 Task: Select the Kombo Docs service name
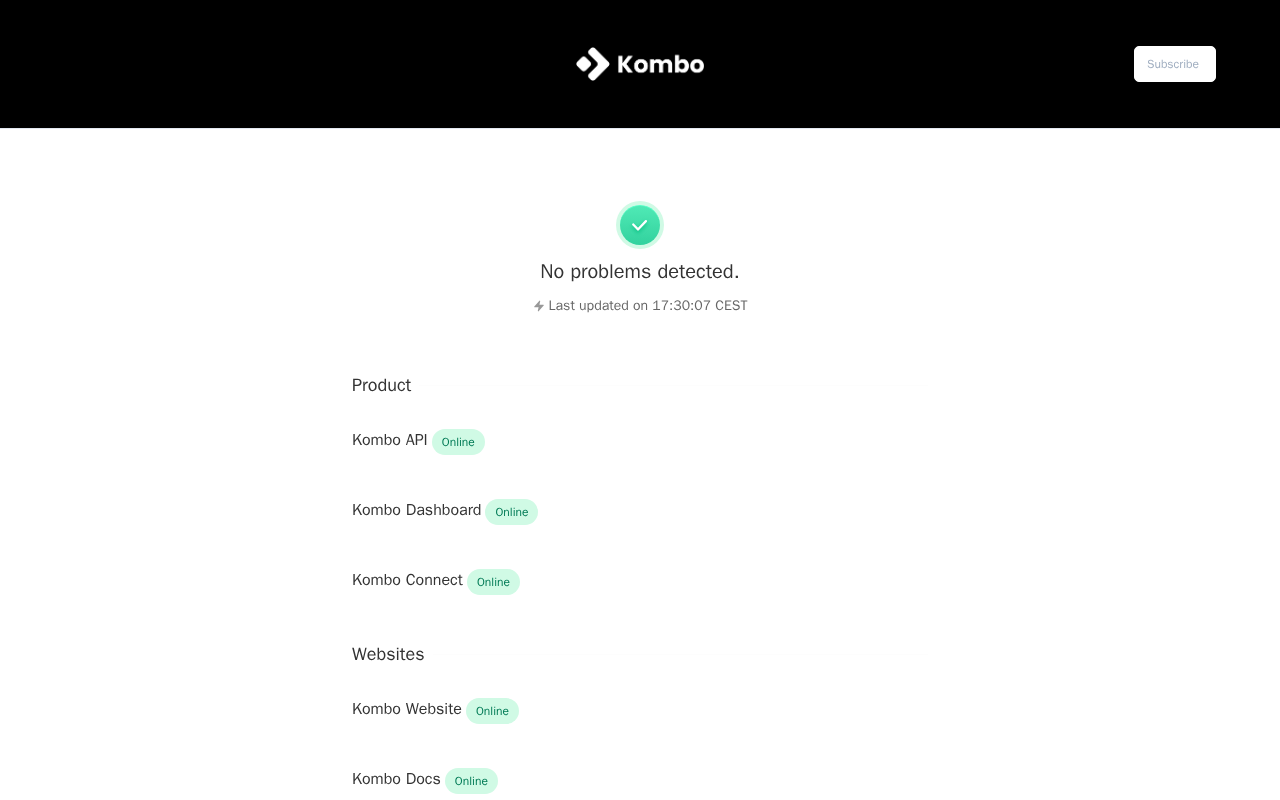click(396, 779)
